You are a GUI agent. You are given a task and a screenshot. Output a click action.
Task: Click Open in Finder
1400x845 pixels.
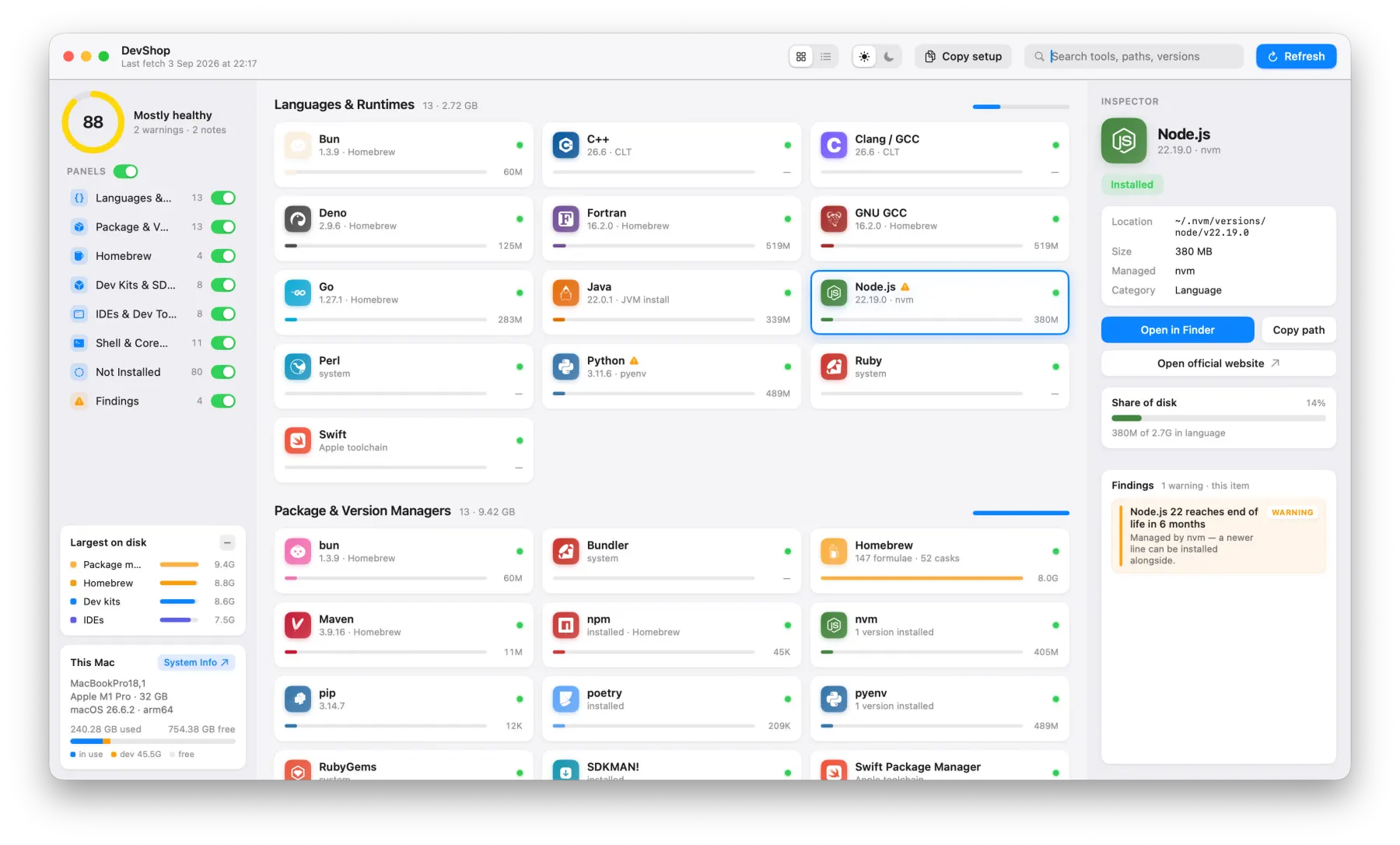(x=1178, y=330)
